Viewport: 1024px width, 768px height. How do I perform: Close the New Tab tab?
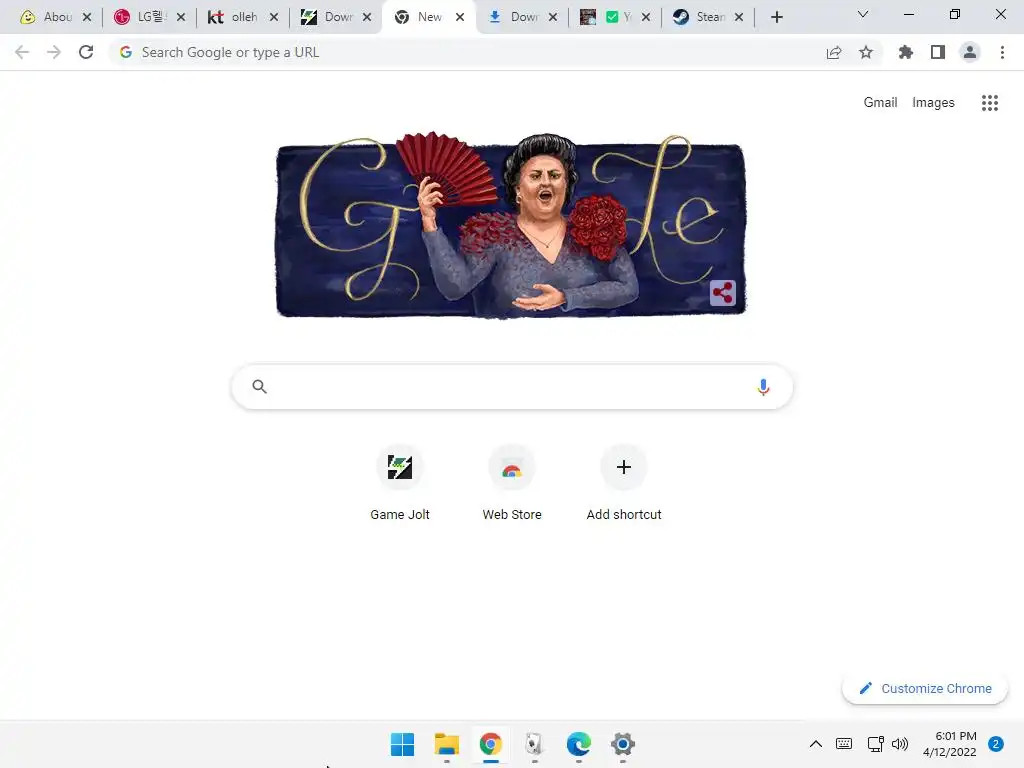coord(460,17)
